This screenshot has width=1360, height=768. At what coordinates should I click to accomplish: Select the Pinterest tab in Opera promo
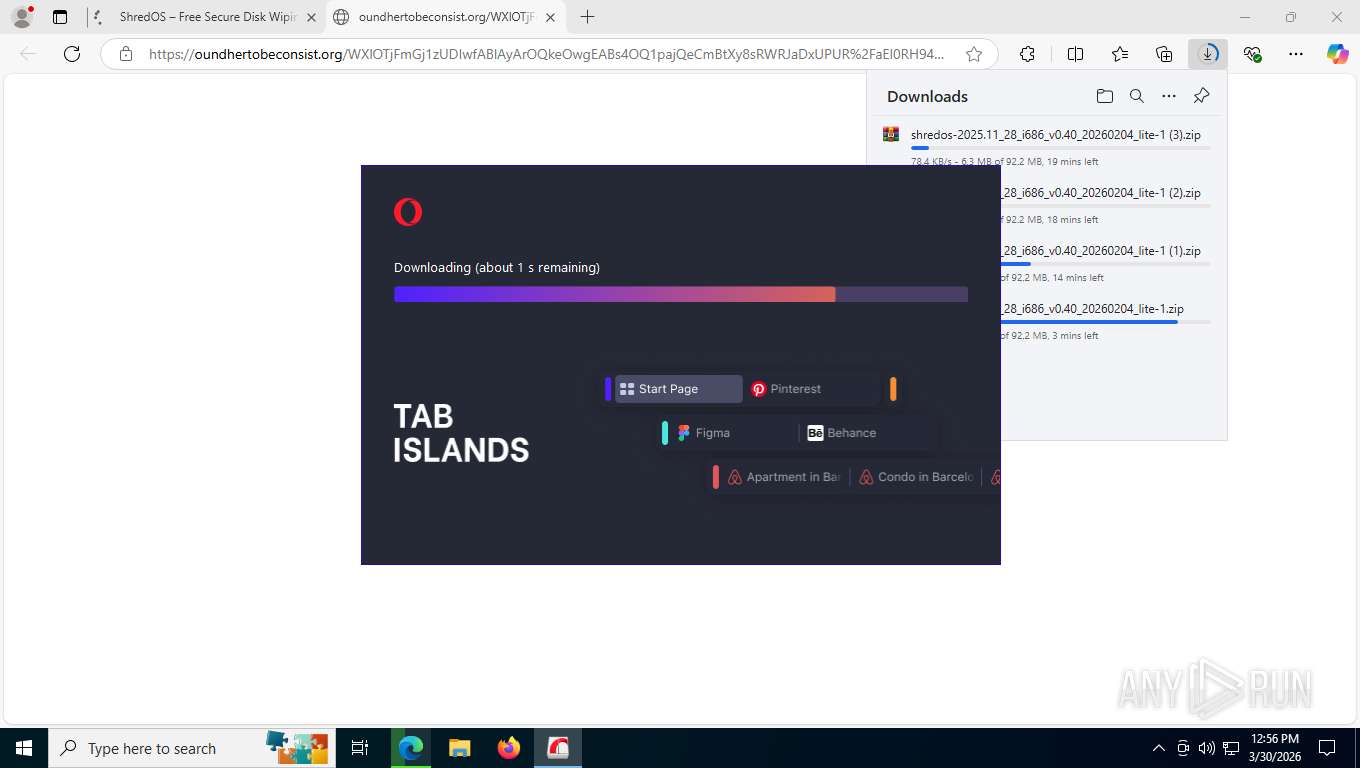pos(812,389)
